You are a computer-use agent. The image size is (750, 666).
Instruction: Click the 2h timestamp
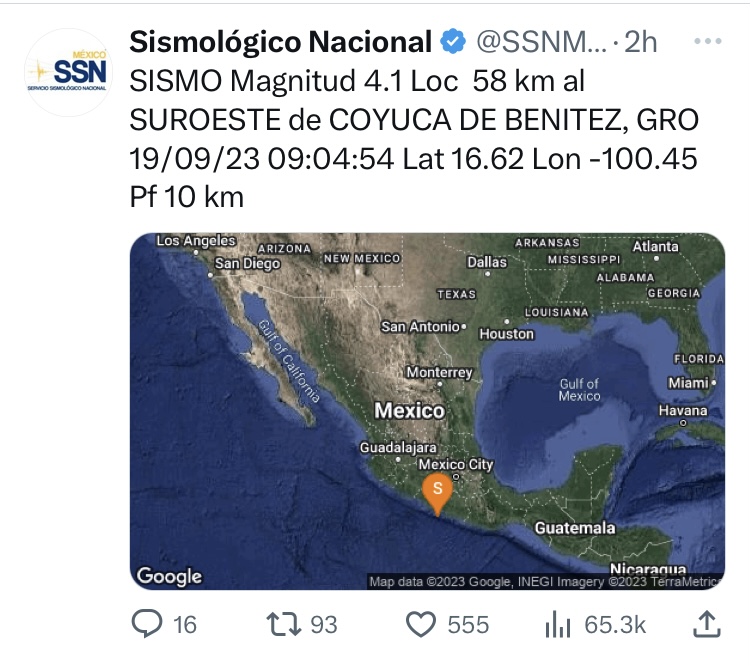click(640, 42)
